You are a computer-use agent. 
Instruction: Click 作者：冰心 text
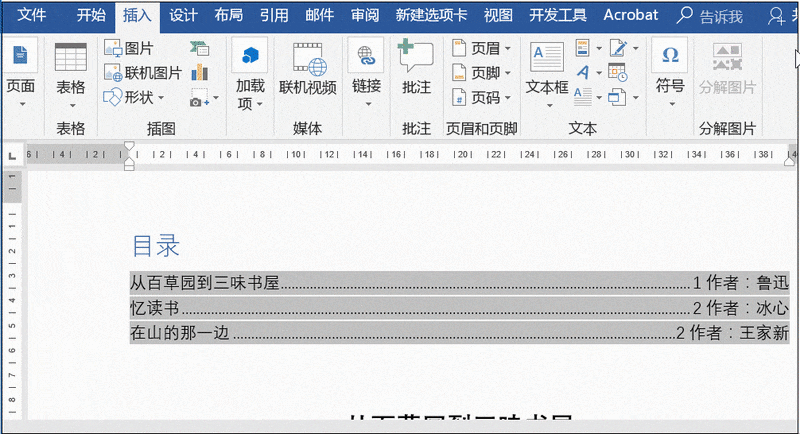tap(747, 308)
